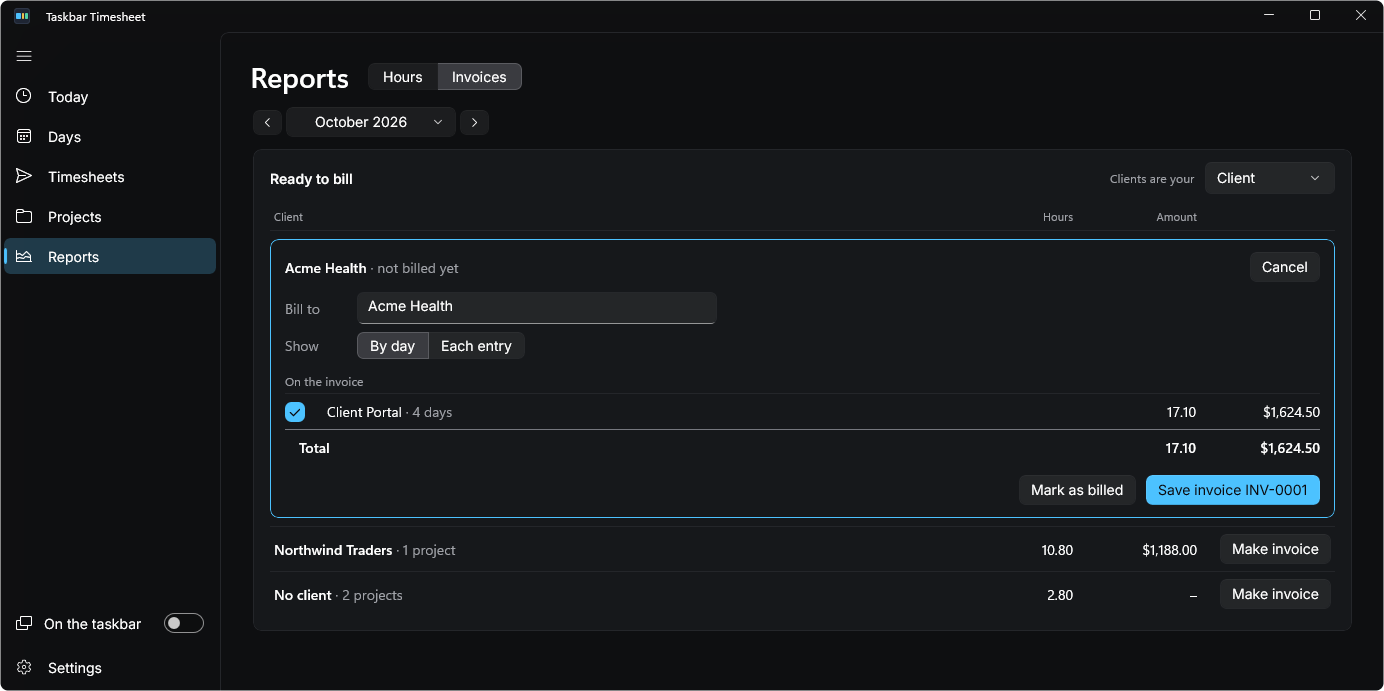1384x691 pixels.
Task: Click the Settings gear icon
Action: pos(24,668)
